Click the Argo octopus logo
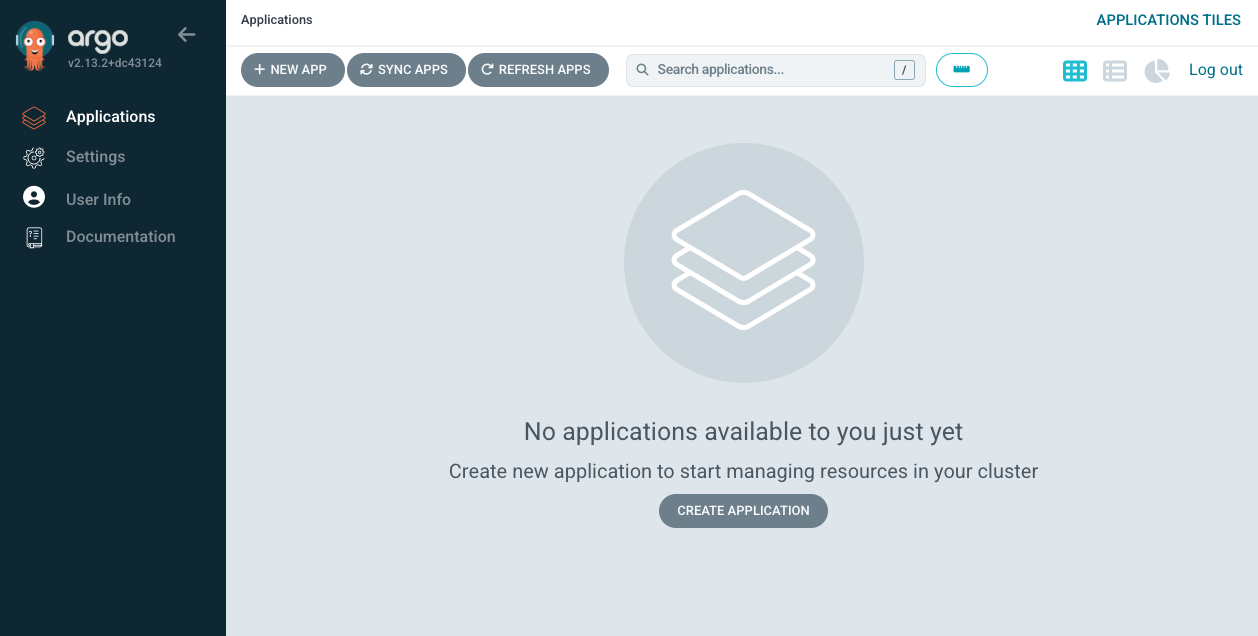The width and height of the screenshot is (1258, 636). click(x=35, y=46)
